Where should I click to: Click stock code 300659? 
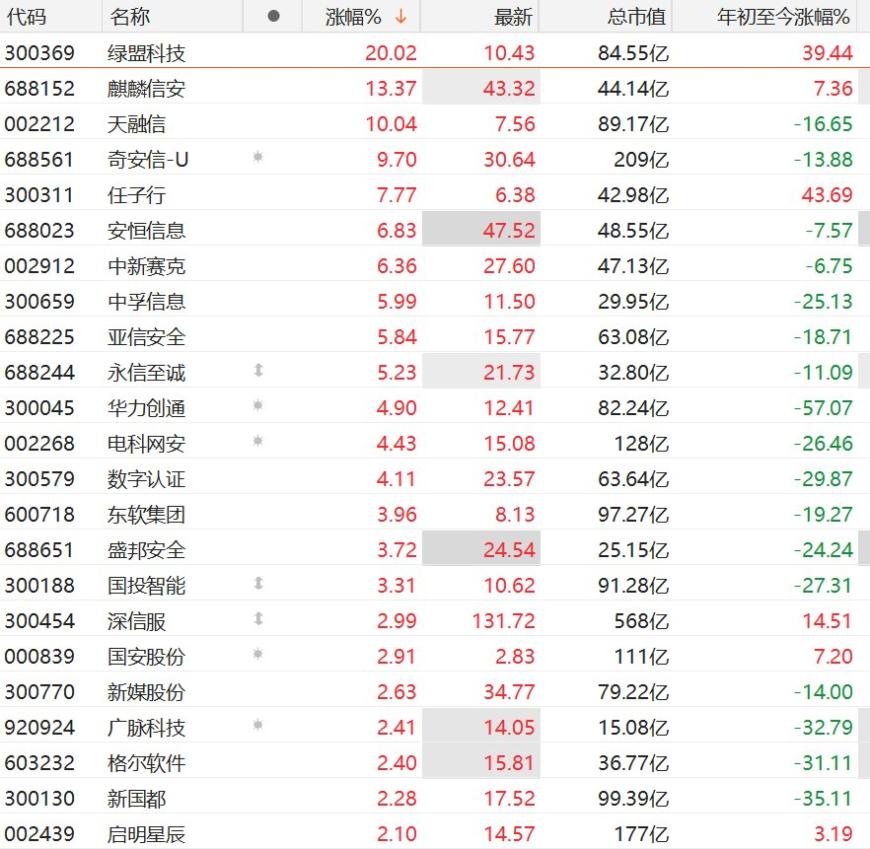pyautogui.click(x=39, y=302)
